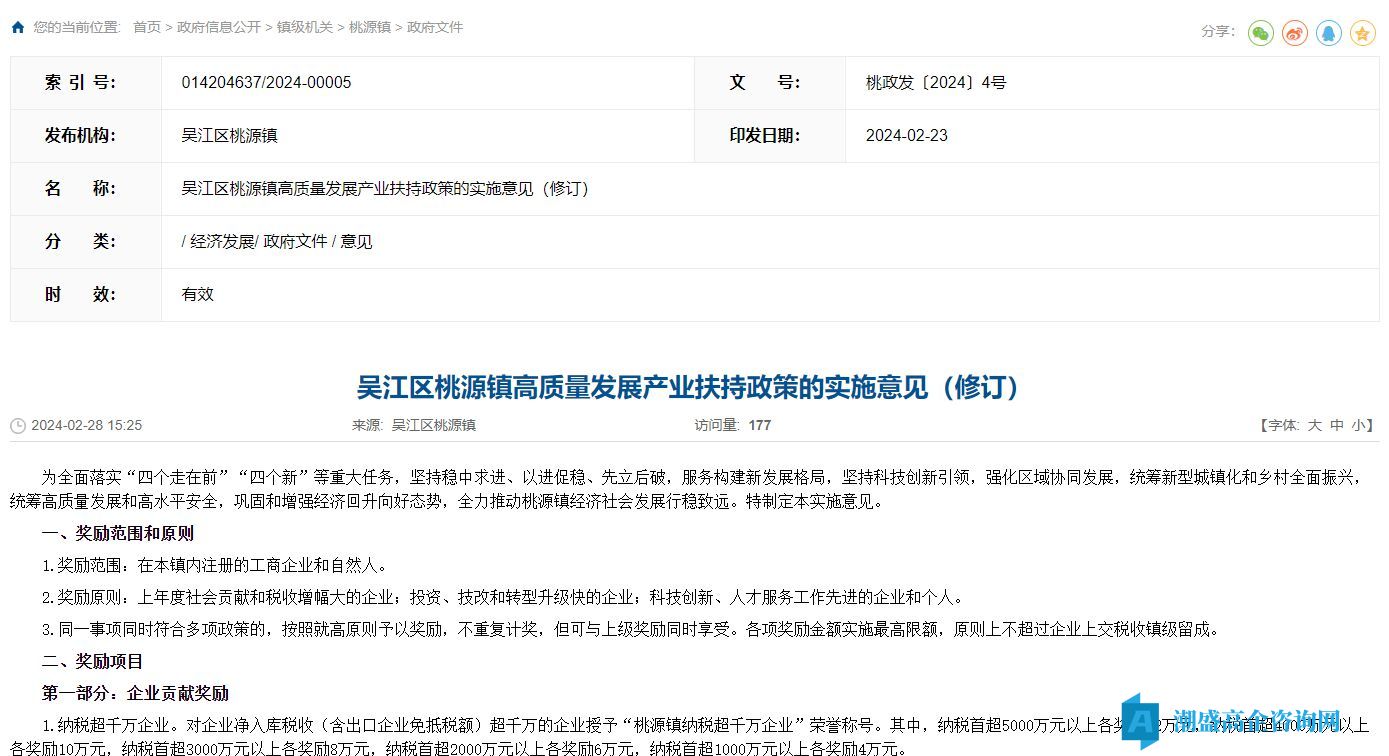
Task: Click paragraph starting 3.同一事项同时符合
Action: coord(632,630)
